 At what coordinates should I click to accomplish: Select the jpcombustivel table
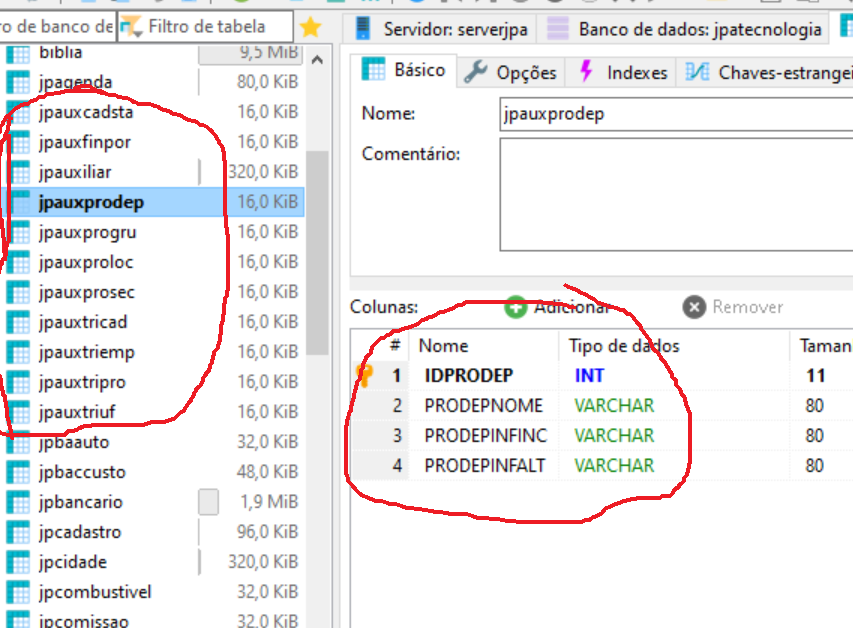coord(95,592)
